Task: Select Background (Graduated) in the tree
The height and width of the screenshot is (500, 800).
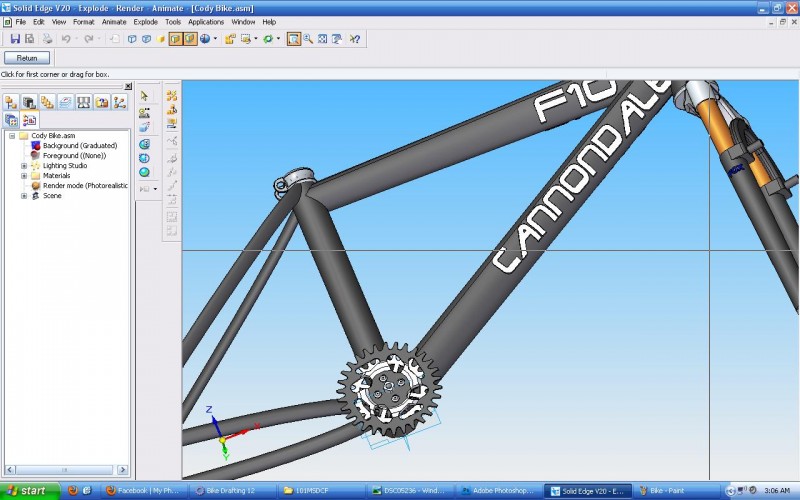Action: pos(80,145)
